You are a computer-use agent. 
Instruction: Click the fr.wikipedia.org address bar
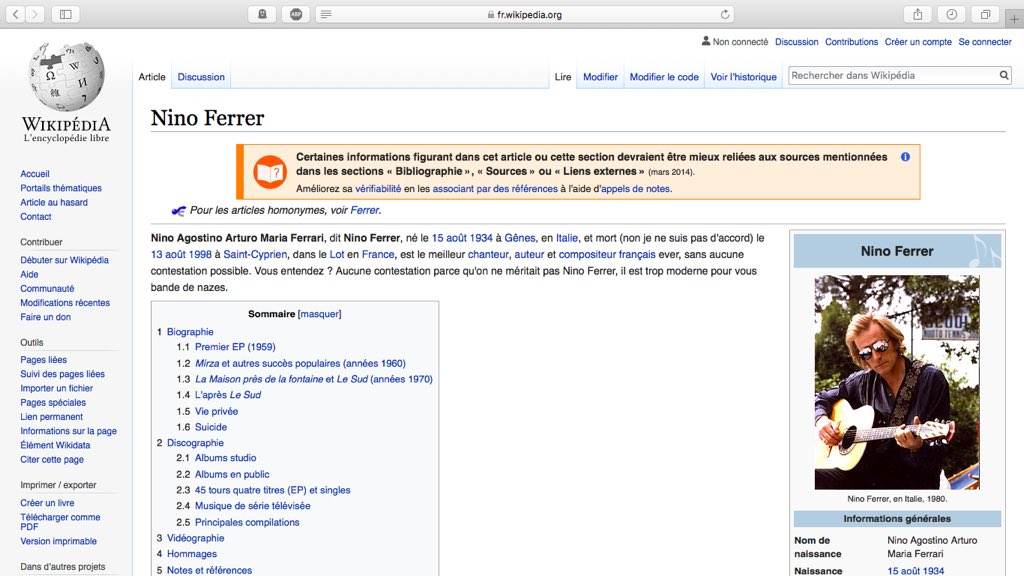(x=524, y=14)
